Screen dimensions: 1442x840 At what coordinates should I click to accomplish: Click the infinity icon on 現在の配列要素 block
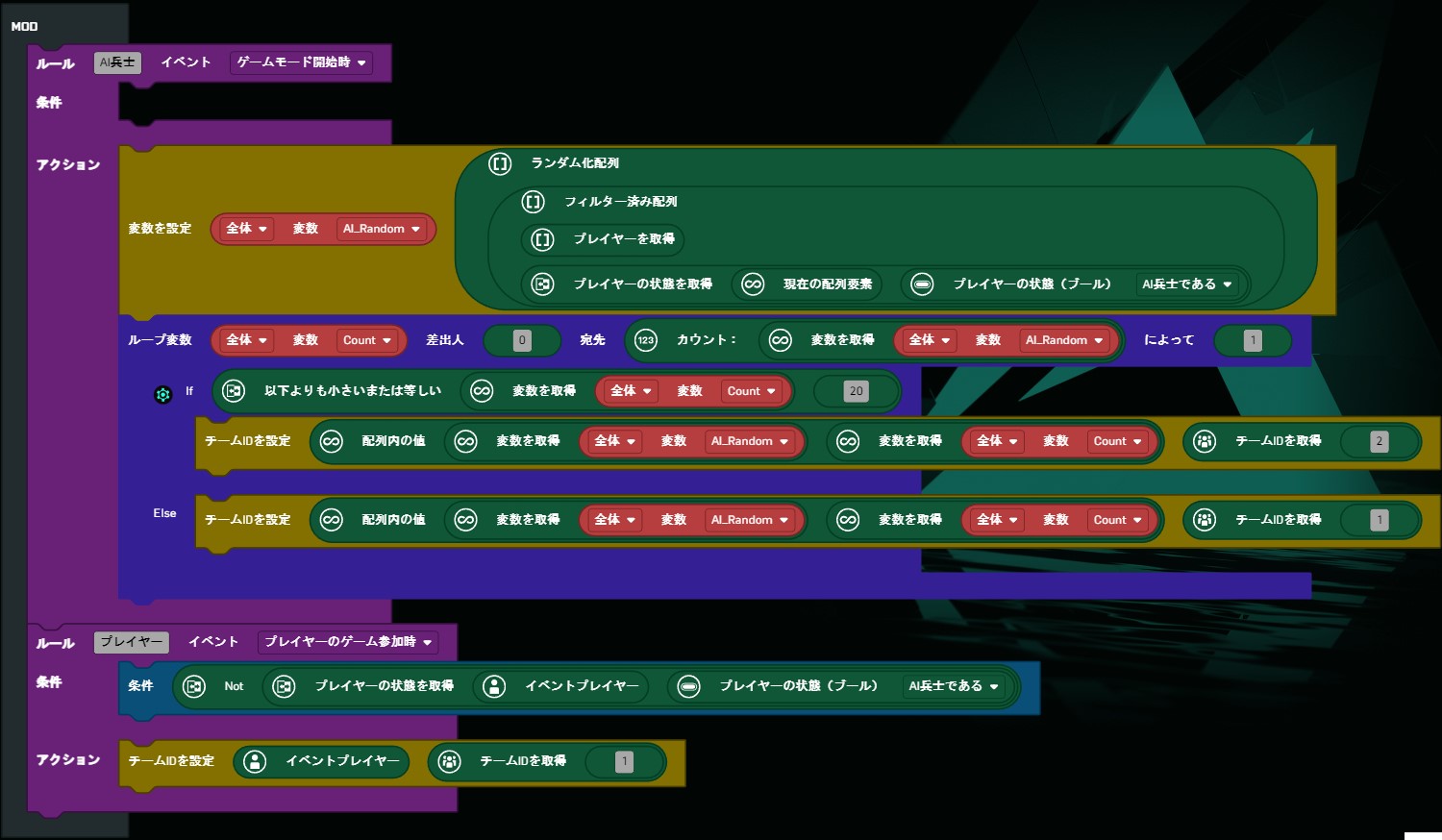753,284
